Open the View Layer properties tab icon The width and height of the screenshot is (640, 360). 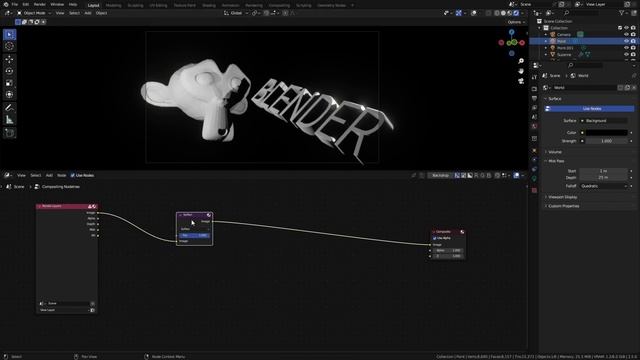(x=534, y=108)
